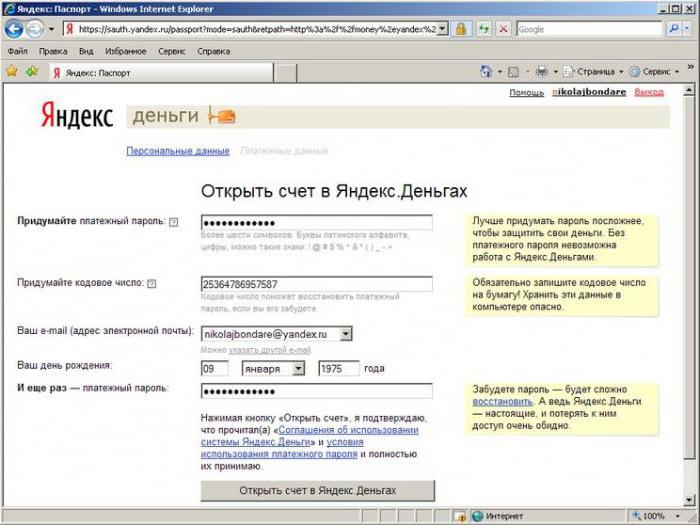The width and height of the screenshot is (700, 525).
Task: Click the red Stop loading X icon
Action: tap(503, 29)
